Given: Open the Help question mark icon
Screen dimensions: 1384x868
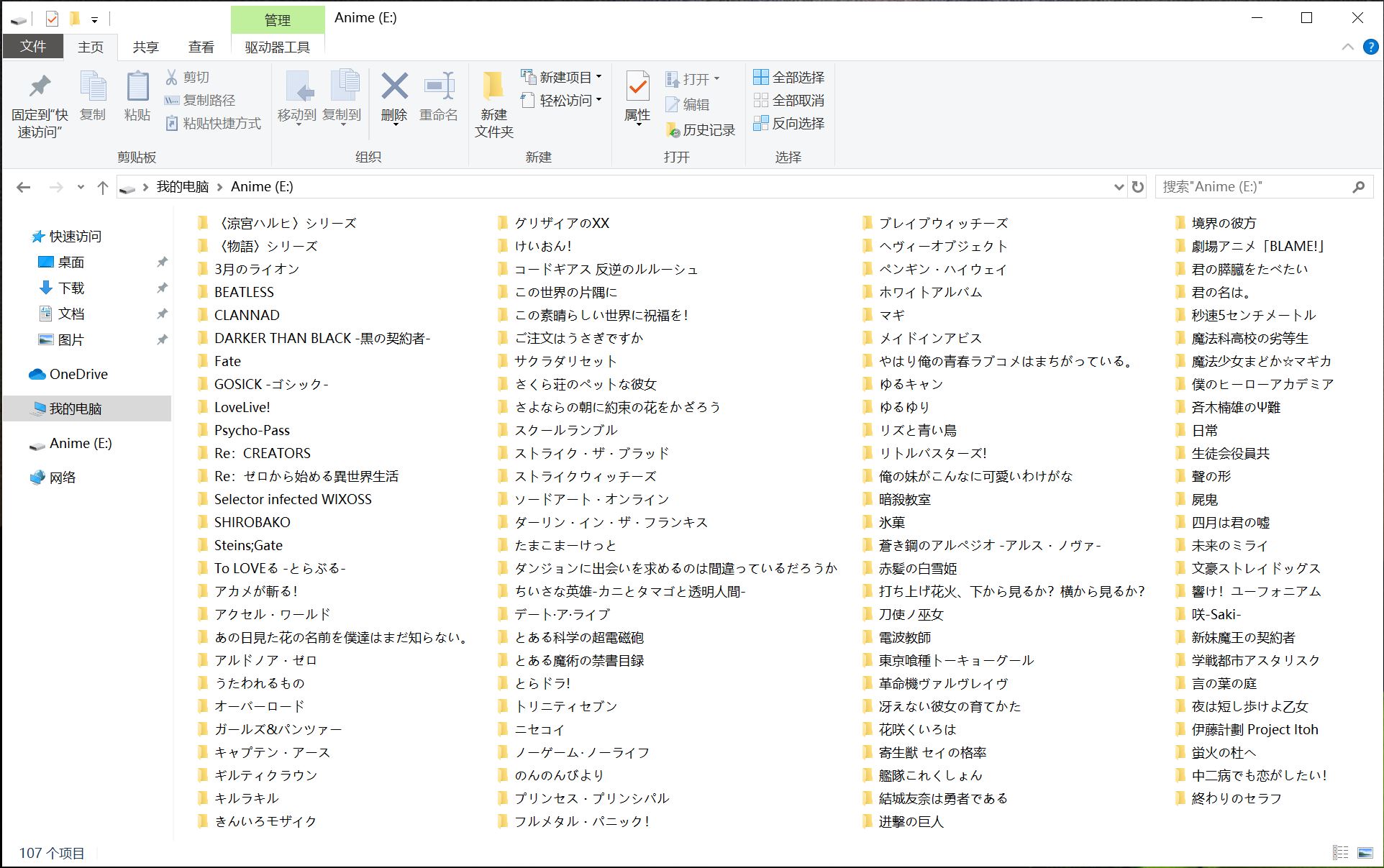Looking at the screenshot, I should coord(1371,47).
